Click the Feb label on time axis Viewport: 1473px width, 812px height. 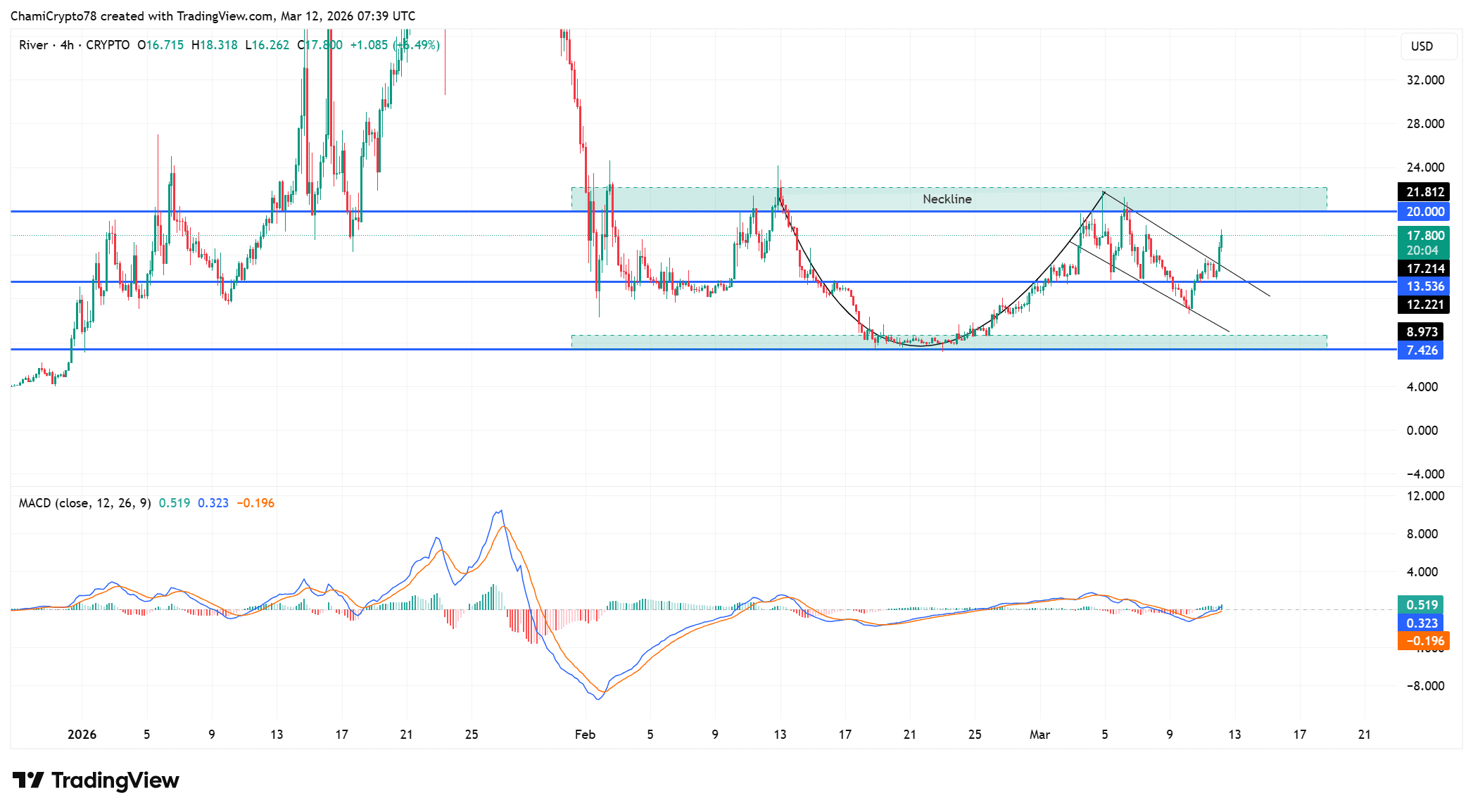click(x=585, y=735)
